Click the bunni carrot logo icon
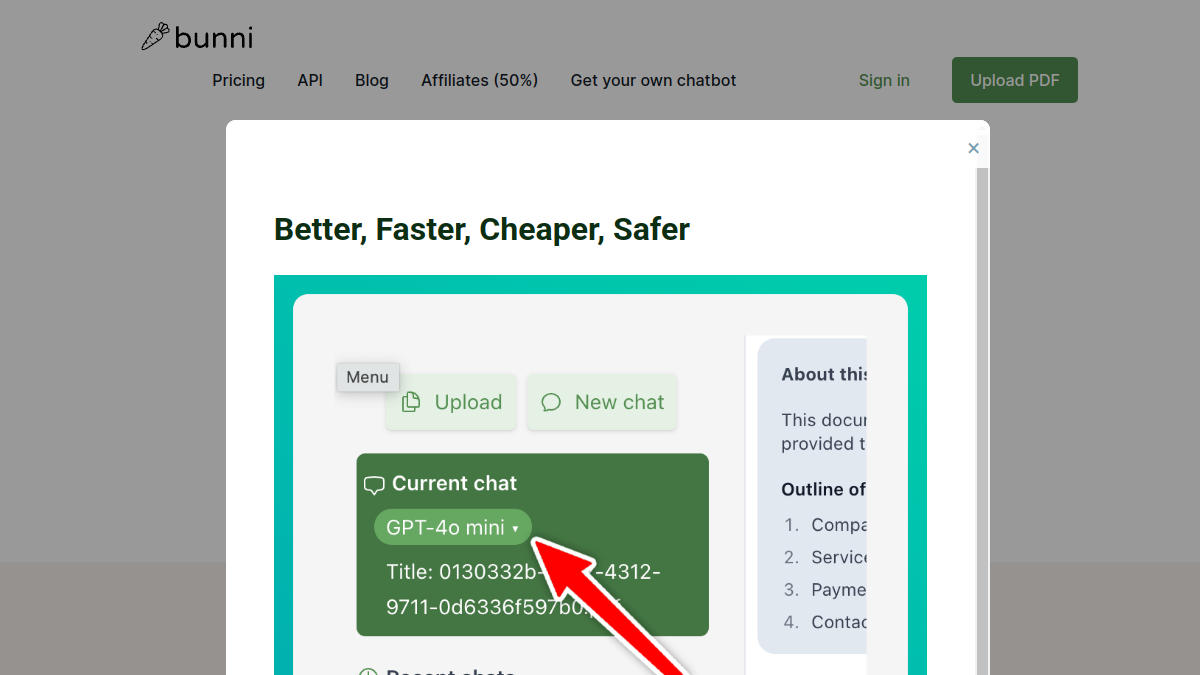Screen dimensions: 1200x675 tap(154, 37)
